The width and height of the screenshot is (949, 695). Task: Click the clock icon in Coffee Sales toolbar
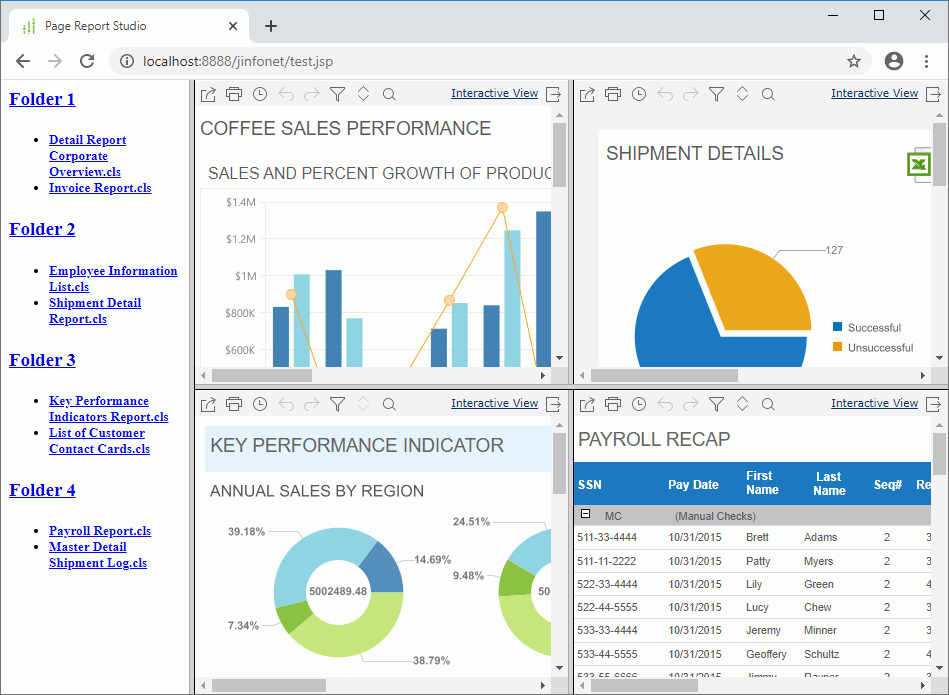tap(260, 94)
